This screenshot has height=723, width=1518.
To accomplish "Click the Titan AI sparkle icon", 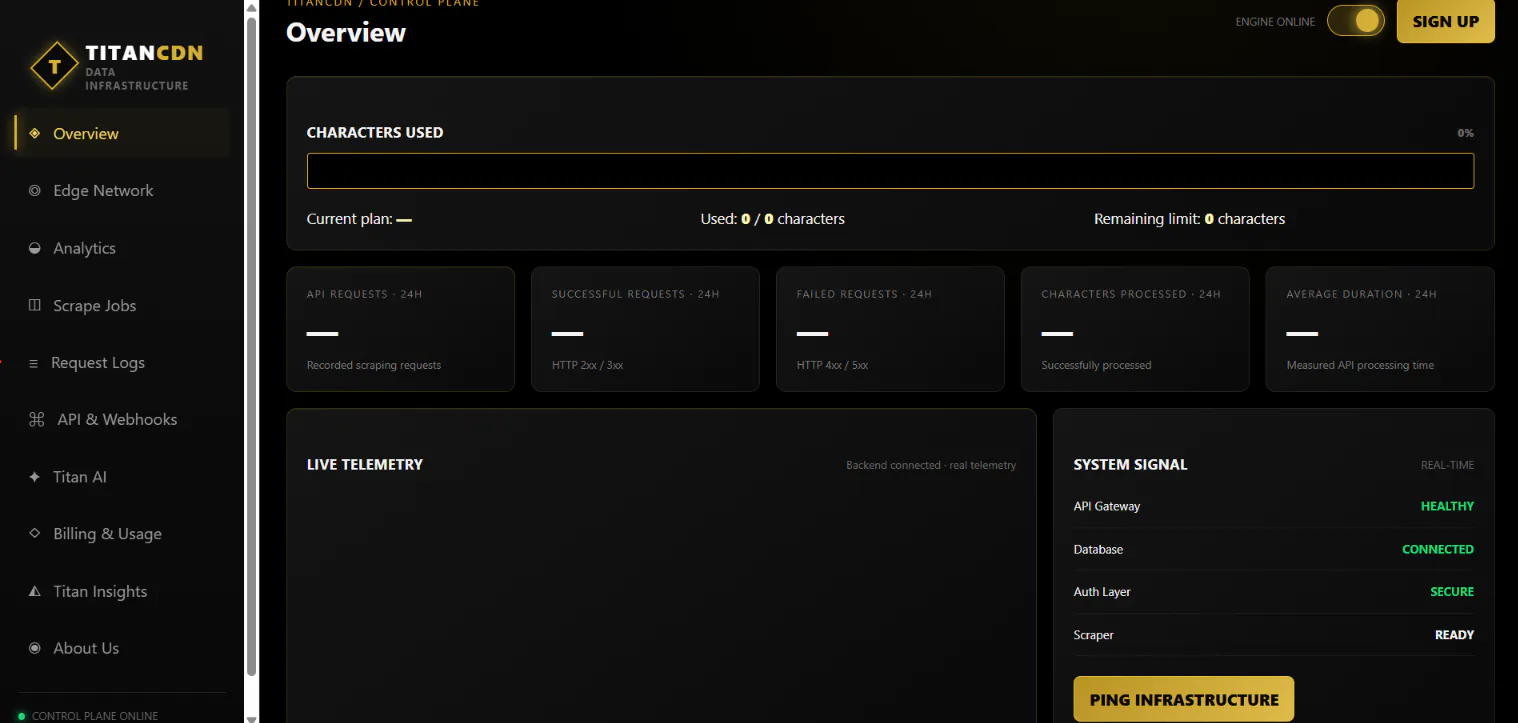I will click(x=35, y=477).
